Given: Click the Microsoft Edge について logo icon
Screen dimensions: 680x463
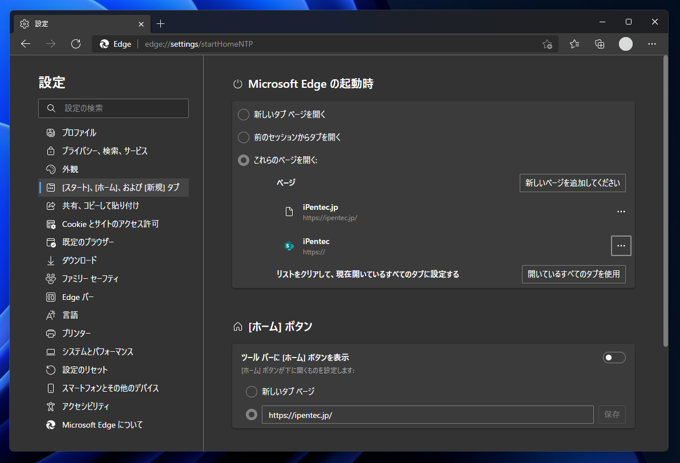Looking at the screenshot, I should click(x=51, y=425).
